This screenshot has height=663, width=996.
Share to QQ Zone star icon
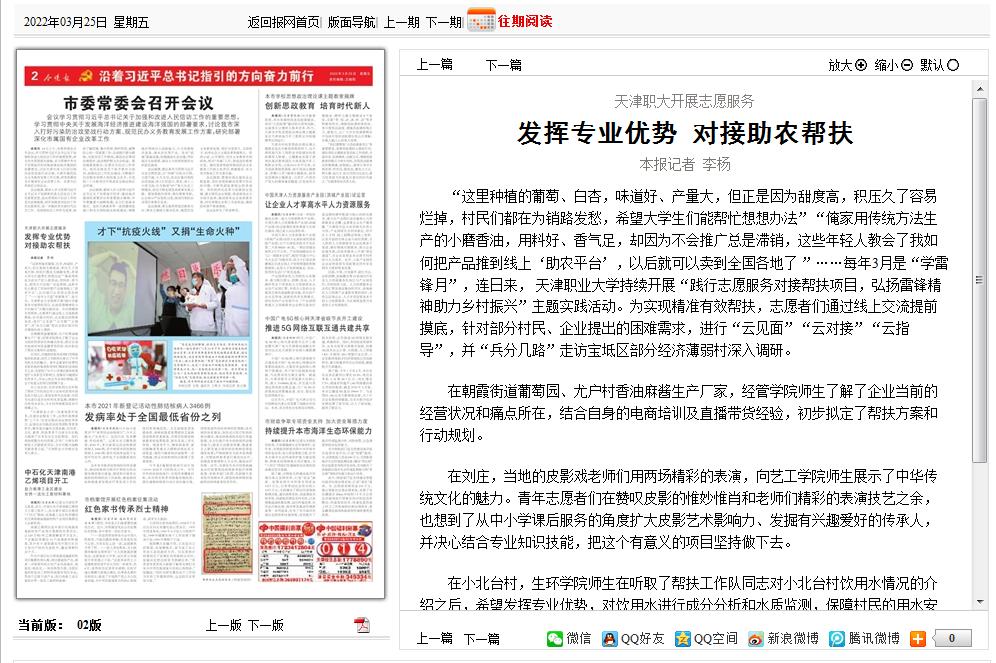tap(683, 638)
